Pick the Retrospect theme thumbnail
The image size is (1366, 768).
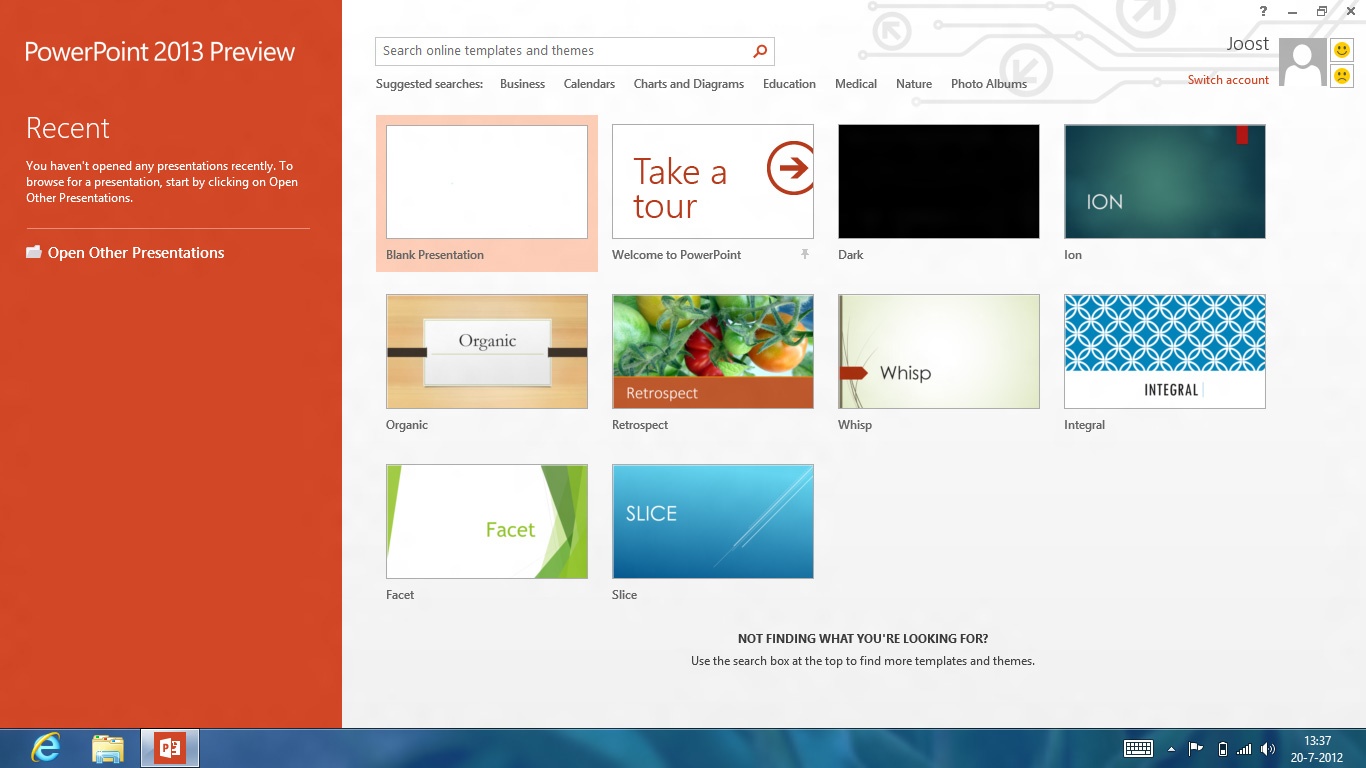(713, 352)
